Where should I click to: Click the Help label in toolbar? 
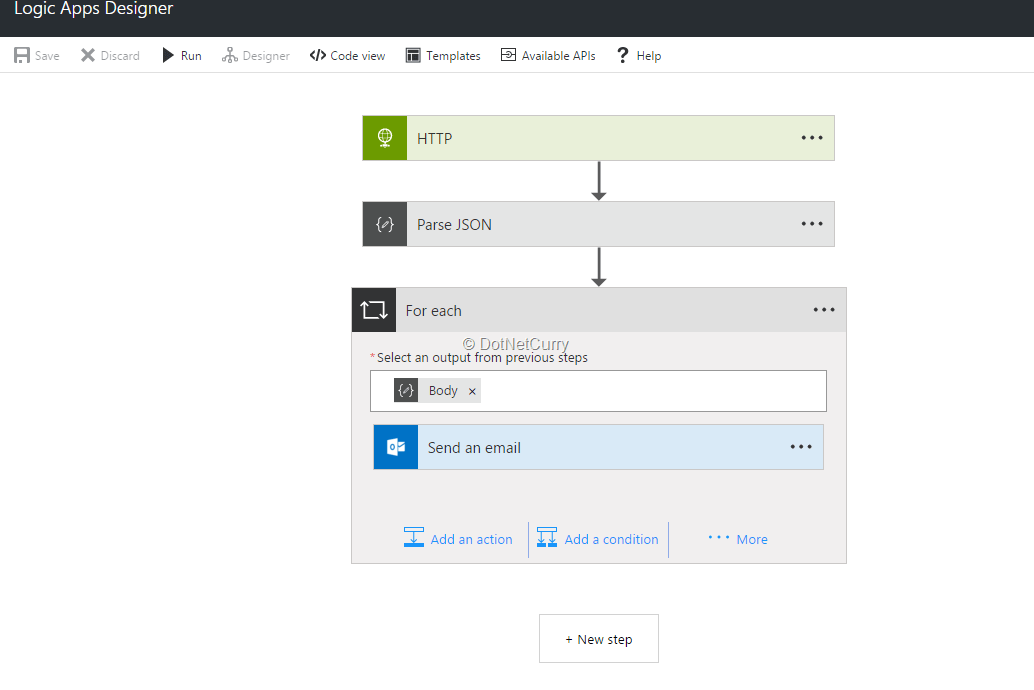[x=649, y=56]
